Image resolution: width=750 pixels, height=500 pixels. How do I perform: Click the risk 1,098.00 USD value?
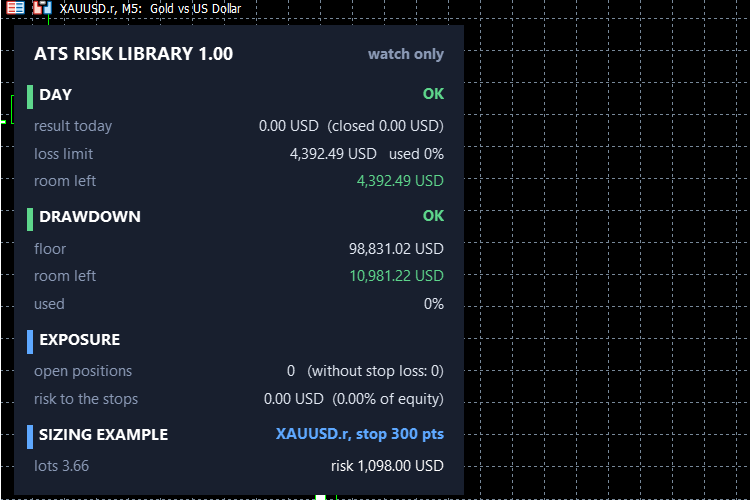[x=387, y=466]
